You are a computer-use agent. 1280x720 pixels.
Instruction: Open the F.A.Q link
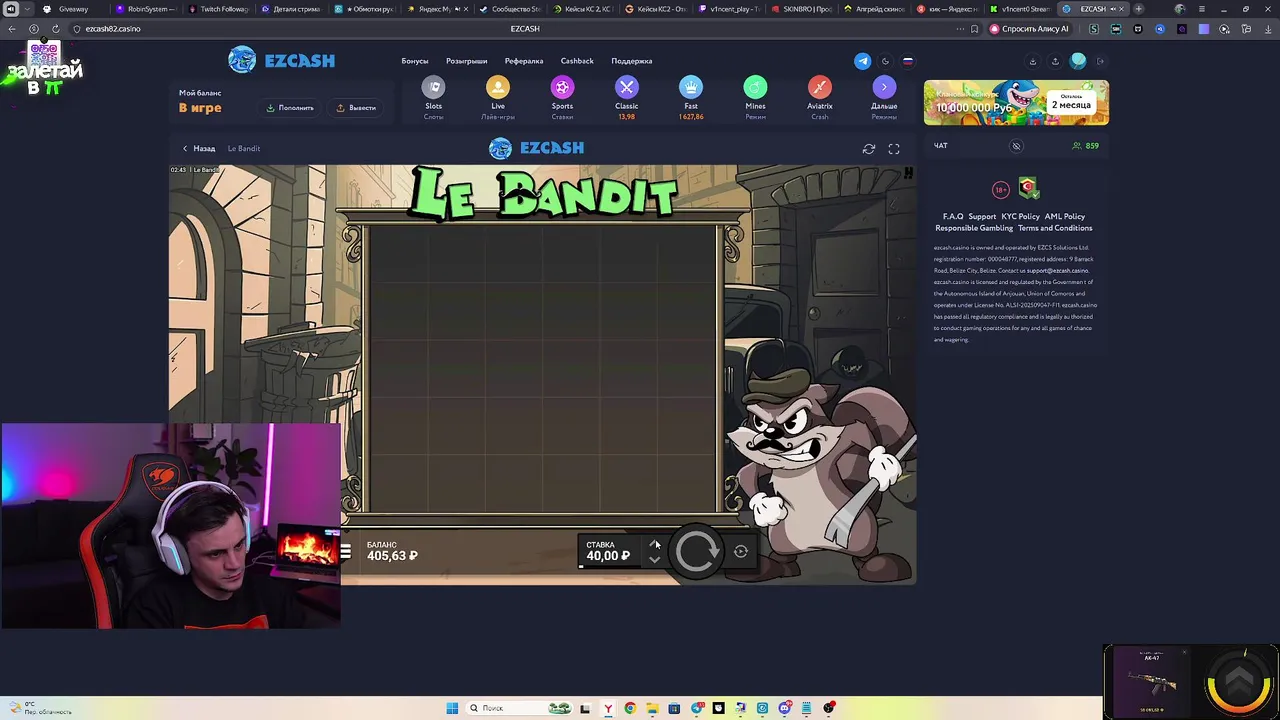[x=953, y=216]
